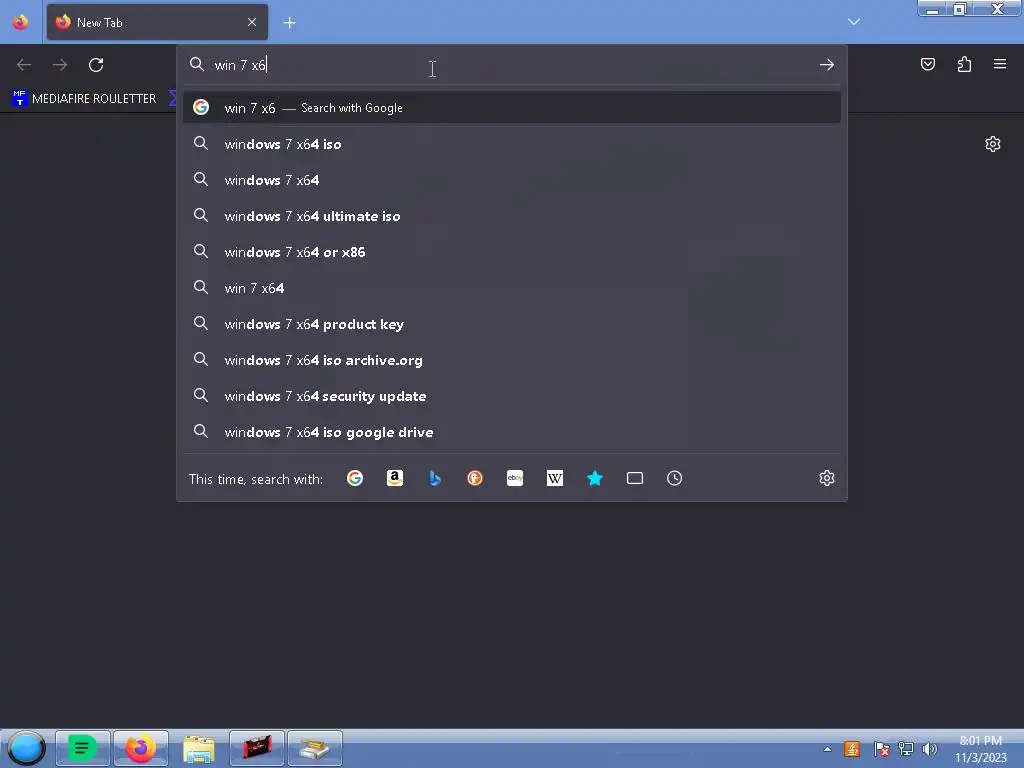Select suggestion 'windows 7 x64 ultimate iso'
Viewport: 1024px width, 768px height.
click(x=512, y=216)
